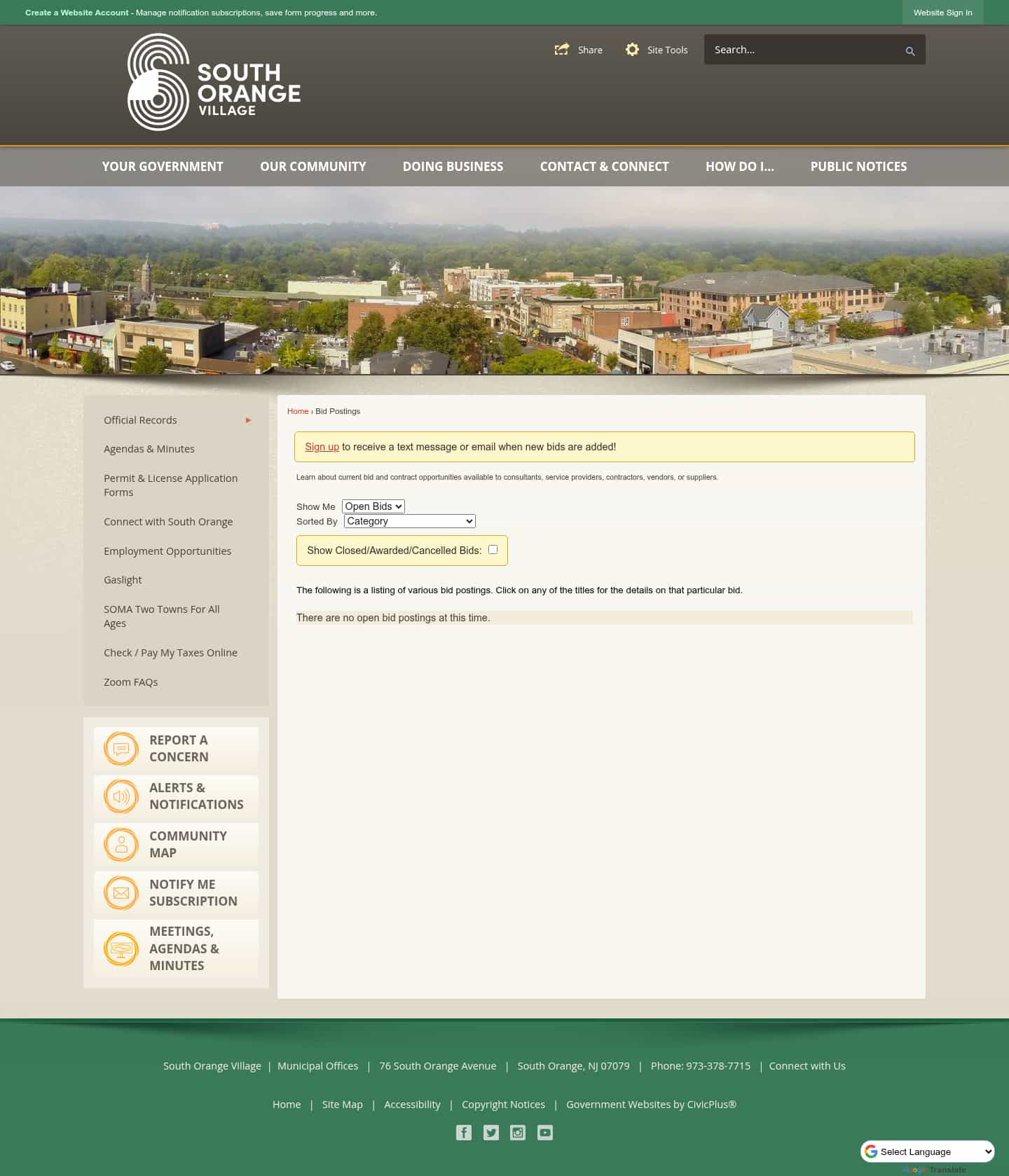Expand the Official Records submenu arrow
Image resolution: width=1009 pixels, height=1176 pixels.
248,420
